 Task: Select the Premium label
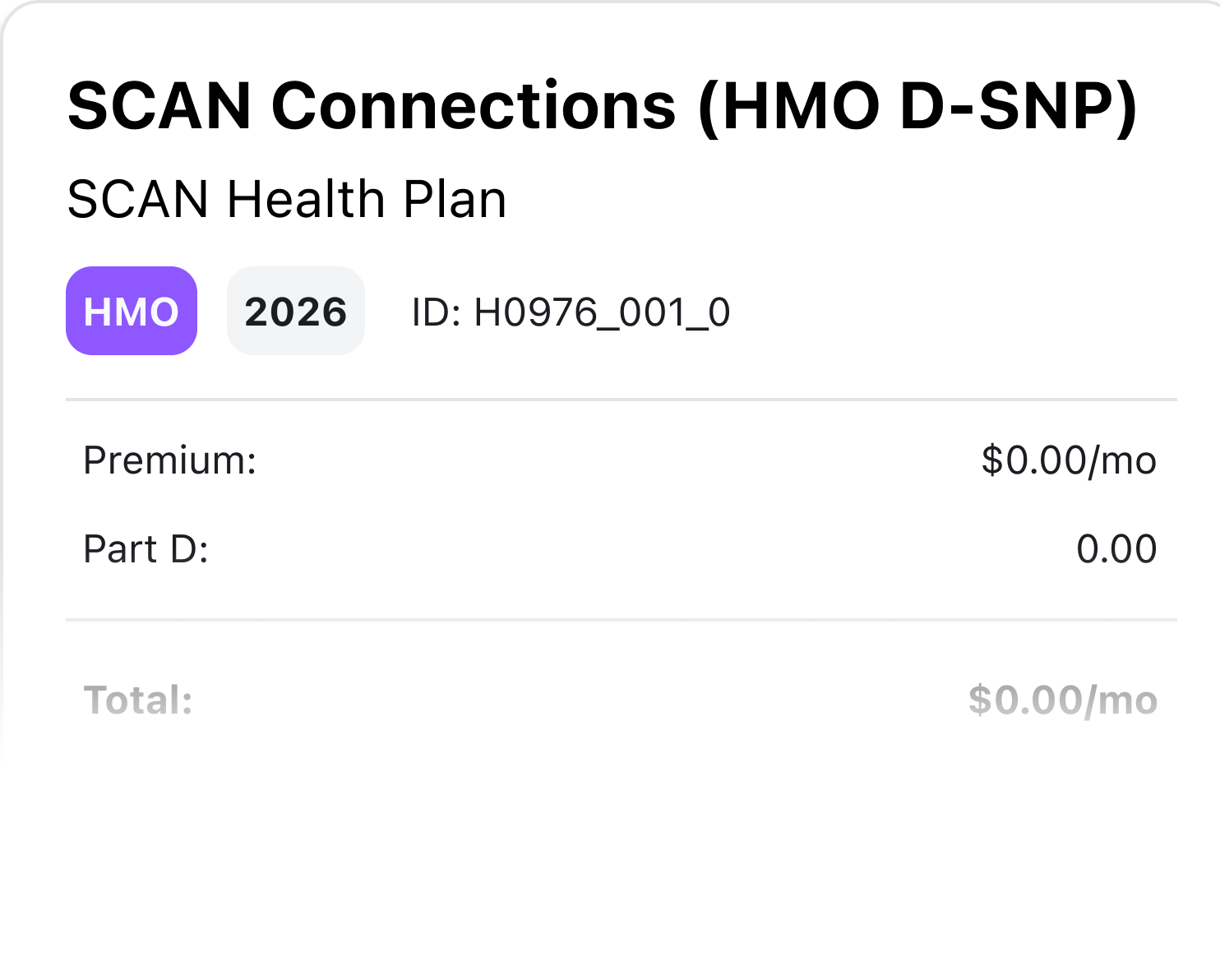click(169, 460)
